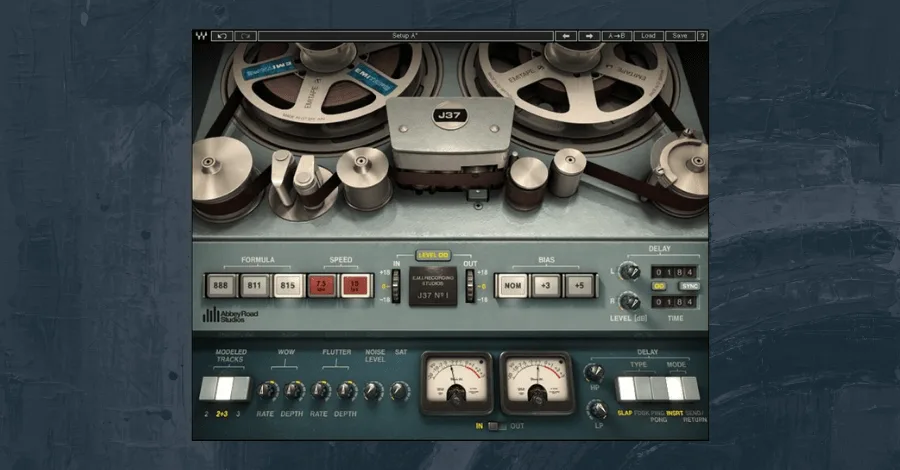Click the R delay time counter
900x470 pixels.
click(x=674, y=302)
